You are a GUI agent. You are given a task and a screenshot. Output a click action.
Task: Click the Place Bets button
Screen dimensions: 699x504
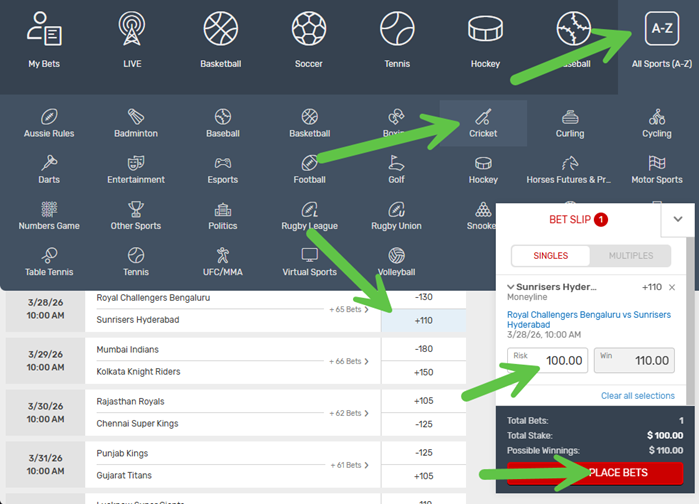click(595, 472)
